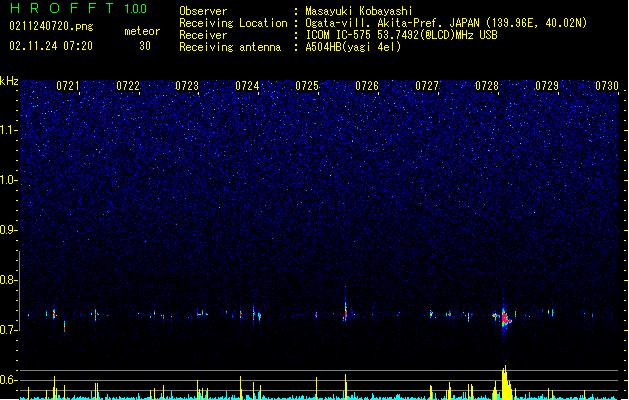Screen dimensions: 629x400
Task: Click the tallest yellow power peak after 0728
Action: pyautogui.click(x=505, y=382)
